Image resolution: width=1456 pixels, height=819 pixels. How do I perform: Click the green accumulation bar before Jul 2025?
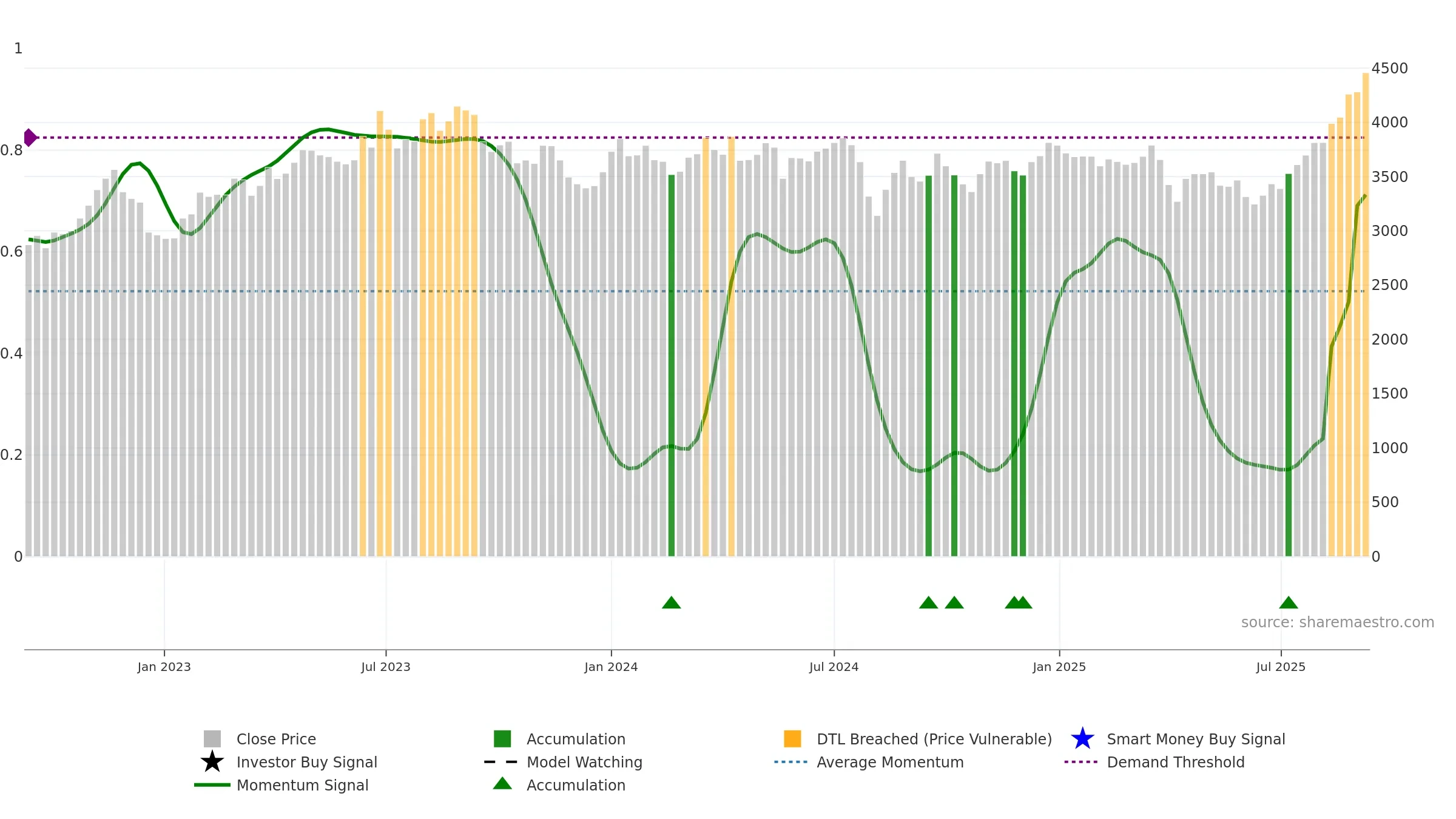[1289, 365]
